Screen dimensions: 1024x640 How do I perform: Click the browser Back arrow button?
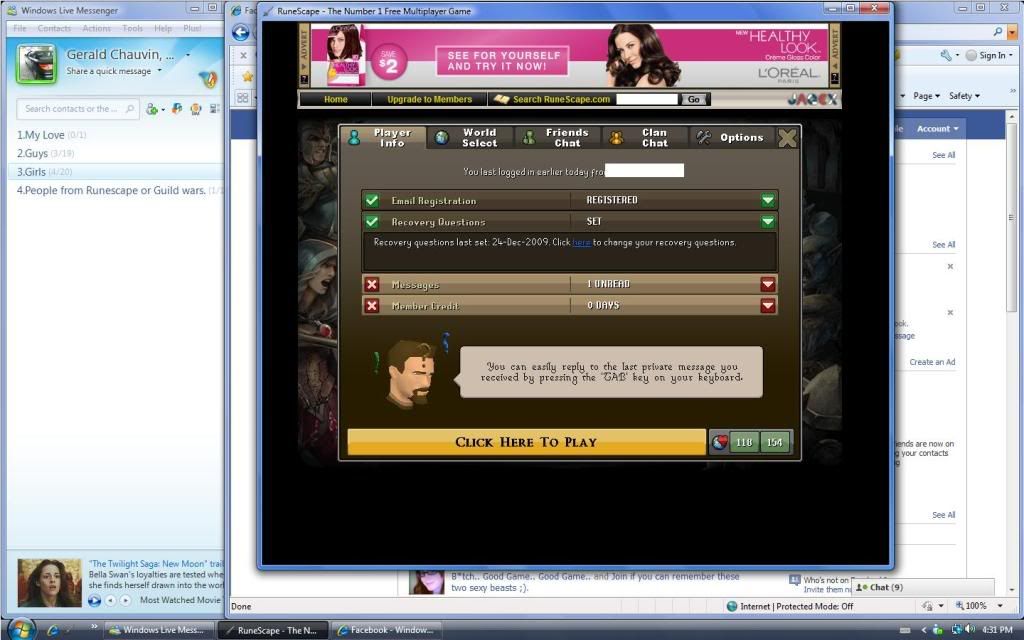[241, 33]
